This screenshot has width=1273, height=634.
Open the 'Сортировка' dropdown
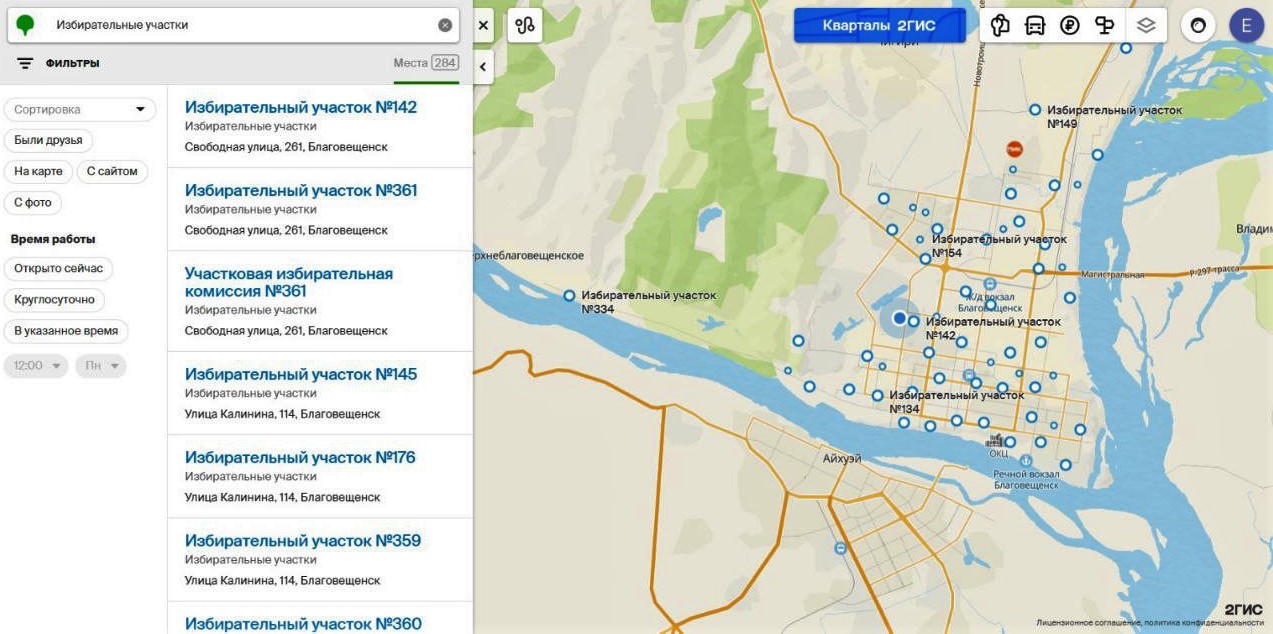[x=80, y=109]
